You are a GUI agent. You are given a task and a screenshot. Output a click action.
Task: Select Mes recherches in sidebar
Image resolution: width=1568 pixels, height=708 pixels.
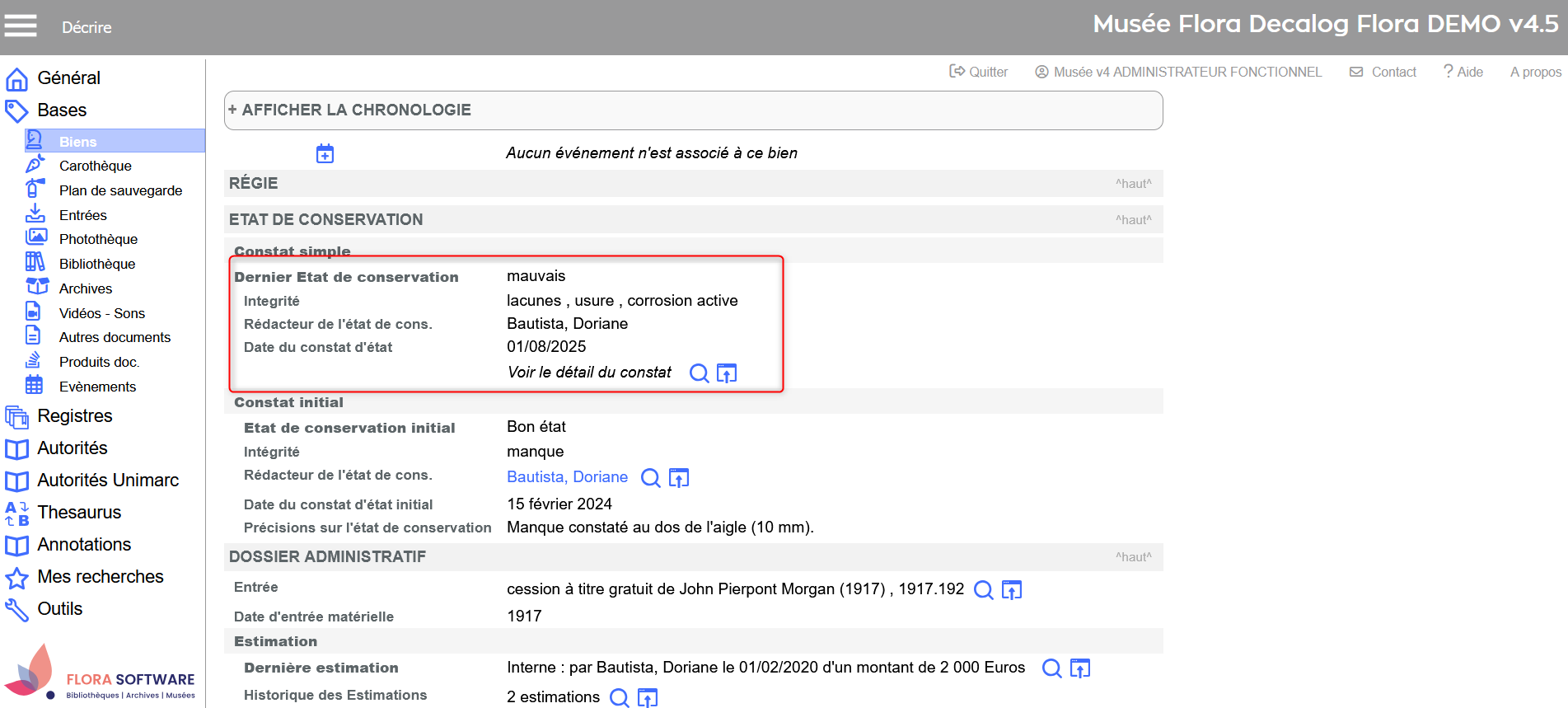(x=100, y=577)
